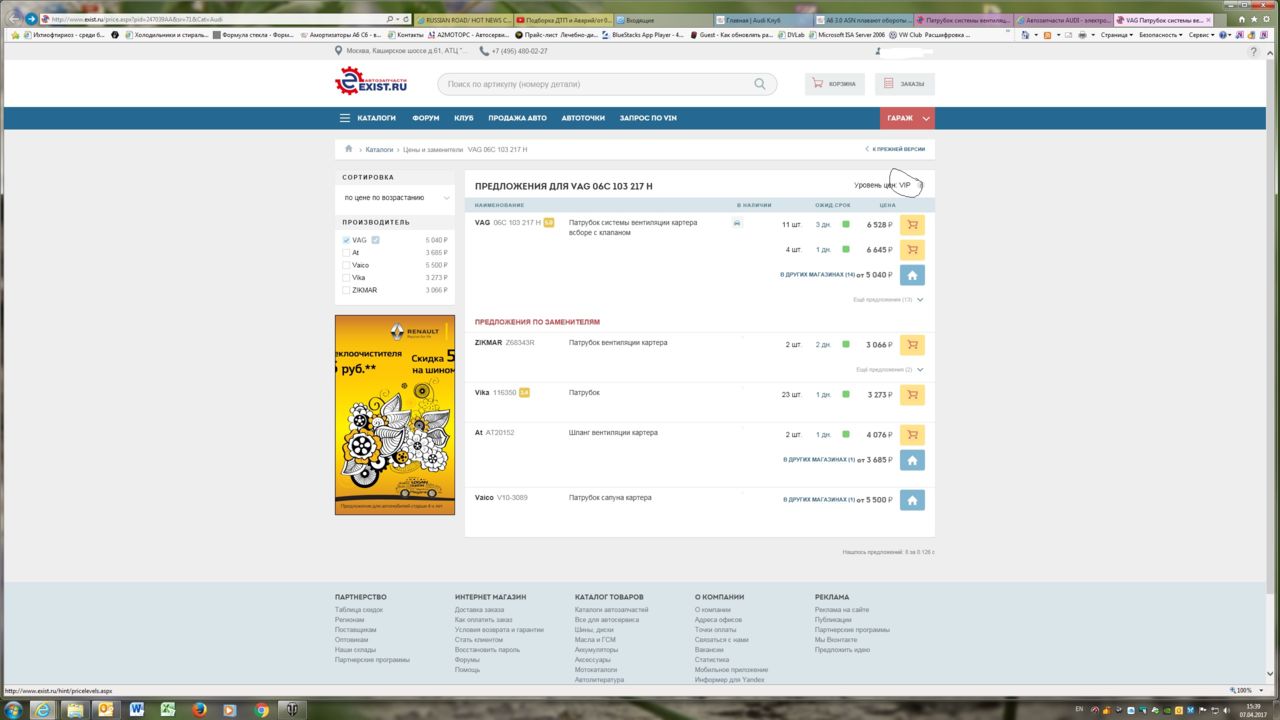Open the Гараж dropdown
Viewport: 1280px width, 720px height.
click(907, 118)
